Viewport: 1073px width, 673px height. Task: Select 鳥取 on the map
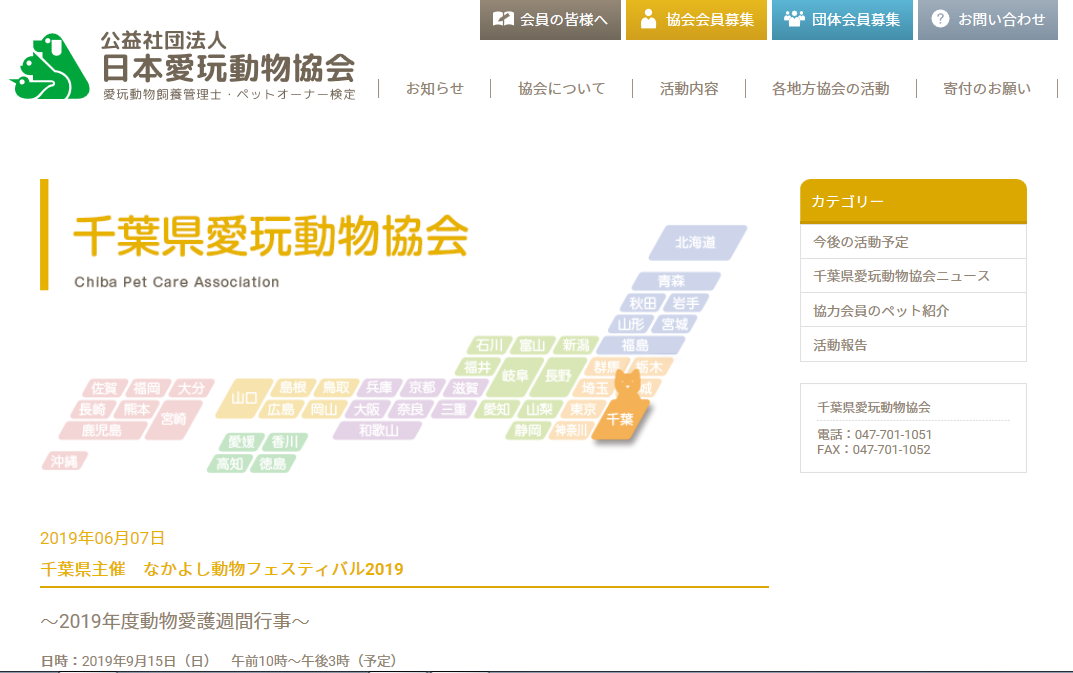click(335, 388)
